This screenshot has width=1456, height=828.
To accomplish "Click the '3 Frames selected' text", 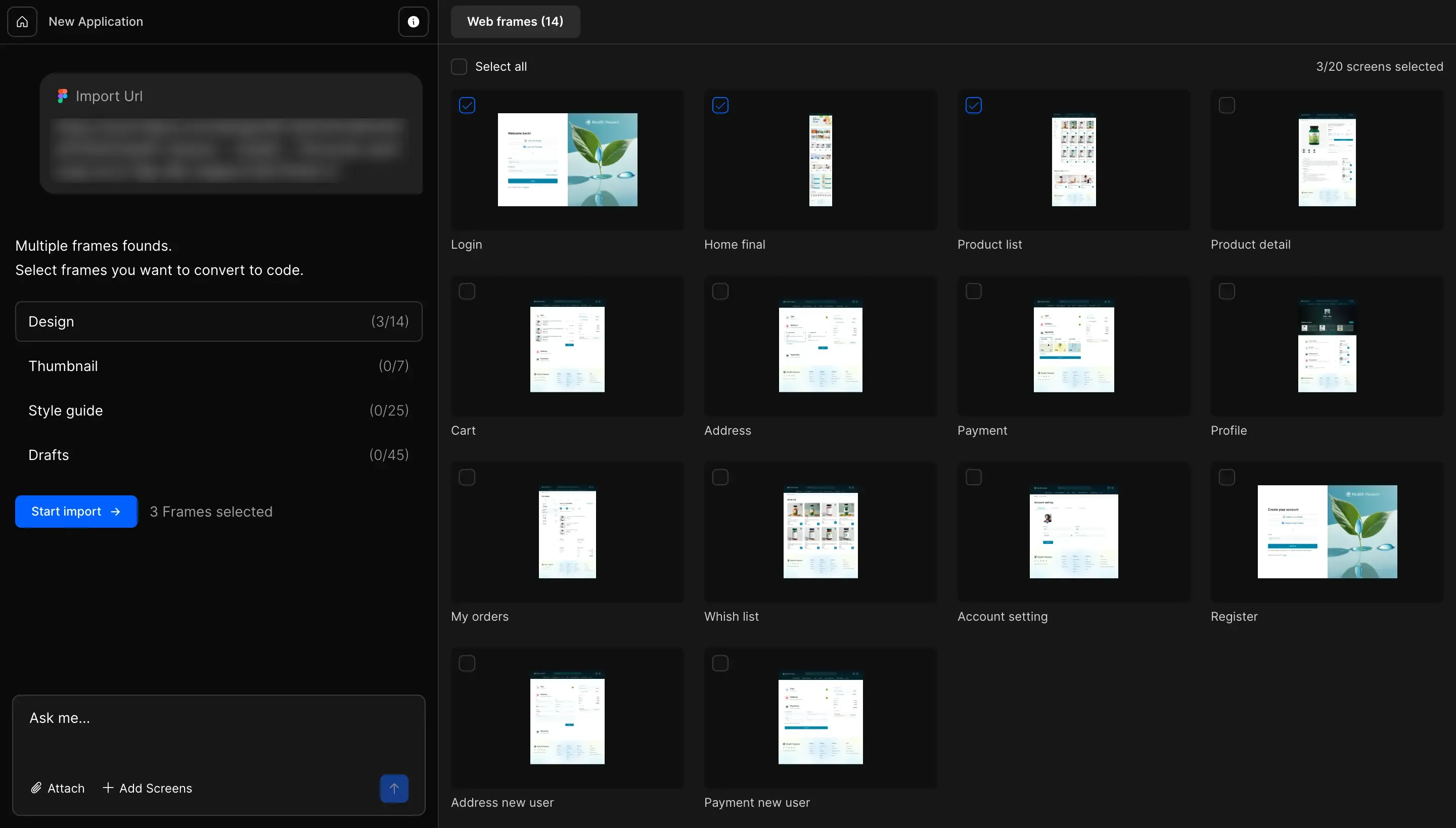I will (211, 511).
